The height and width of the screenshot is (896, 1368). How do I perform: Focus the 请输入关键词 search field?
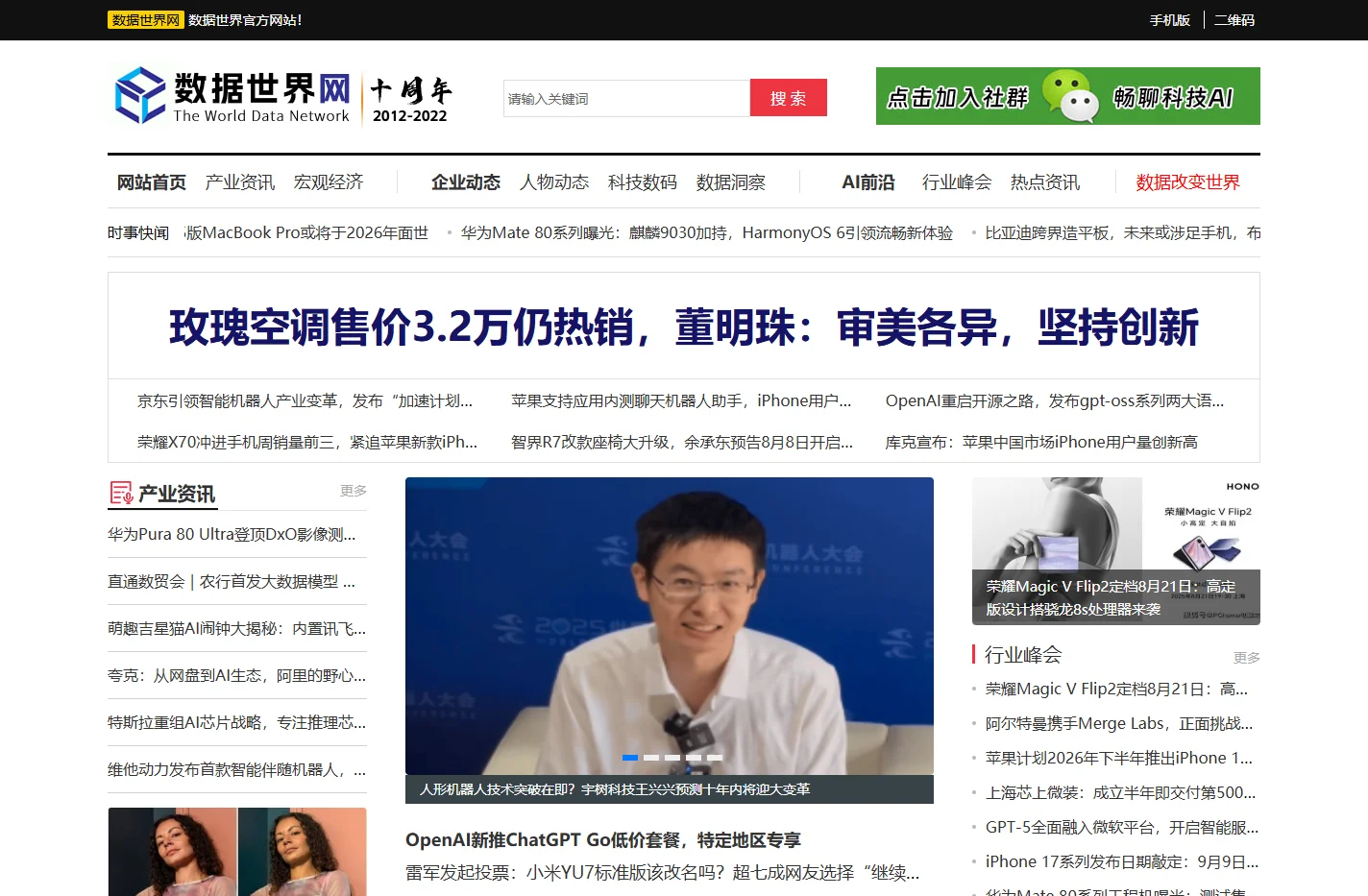tap(626, 98)
